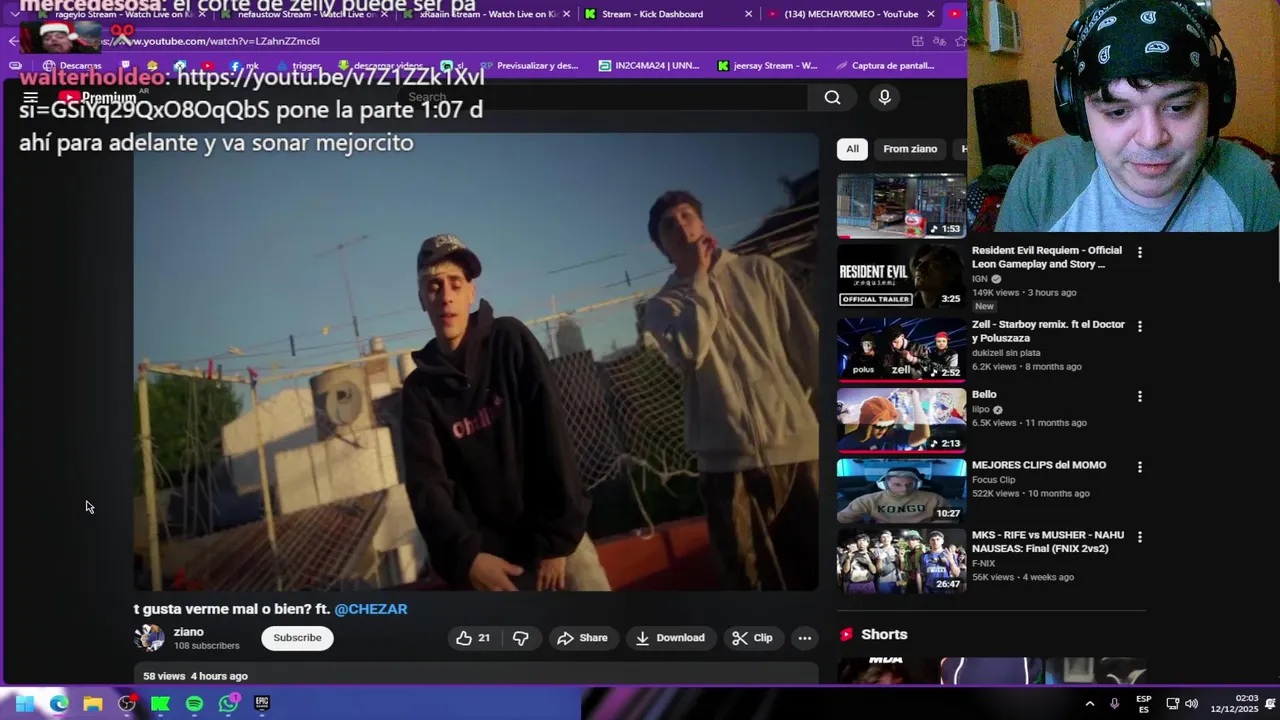This screenshot has width=1280, height=720.
Task: Play the Bello video thumbnail
Action: pyautogui.click(x=901, y=420)
